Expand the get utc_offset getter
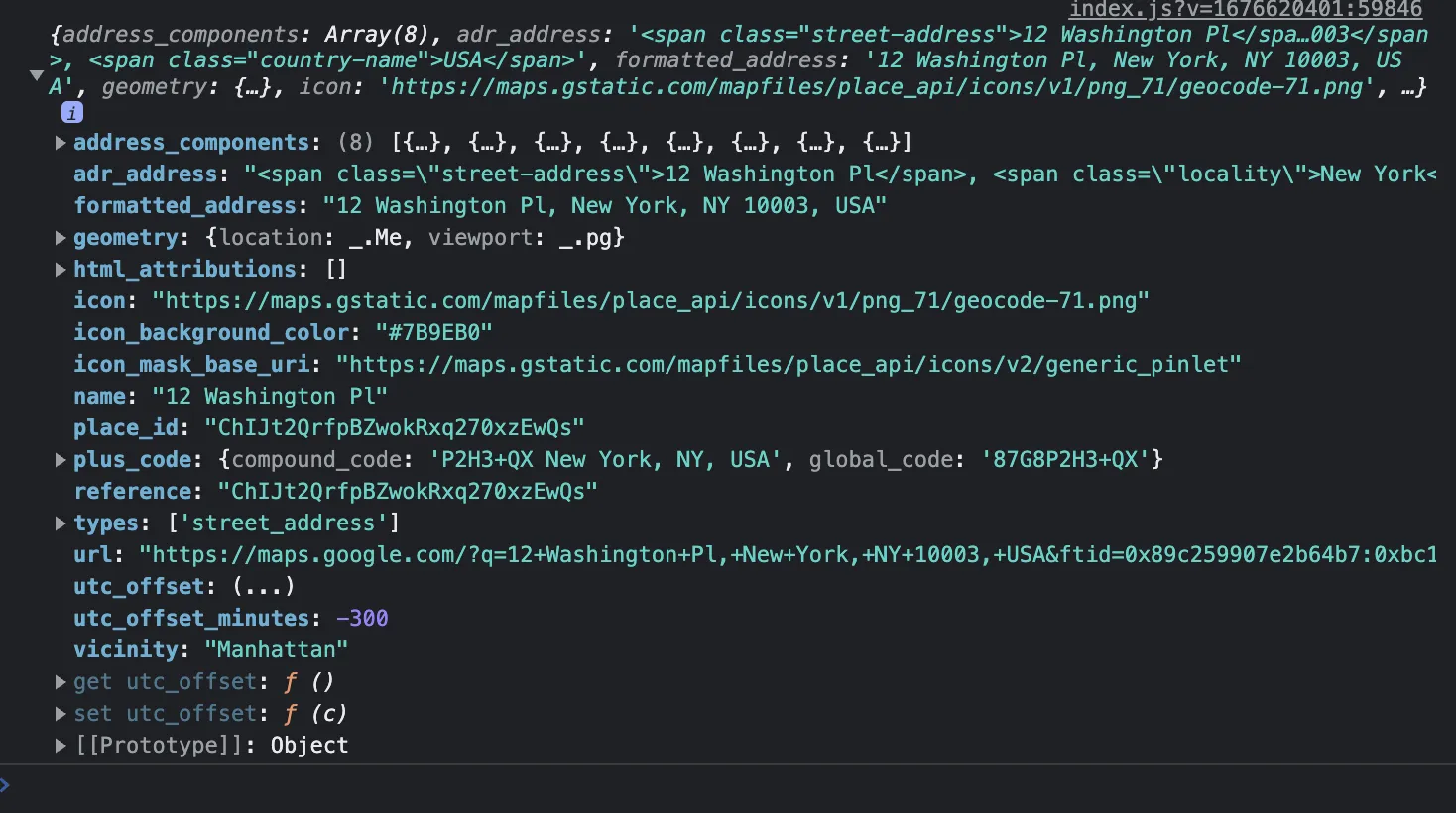The height and width of the screenshot is (813, 1456). tap(61, 682)
